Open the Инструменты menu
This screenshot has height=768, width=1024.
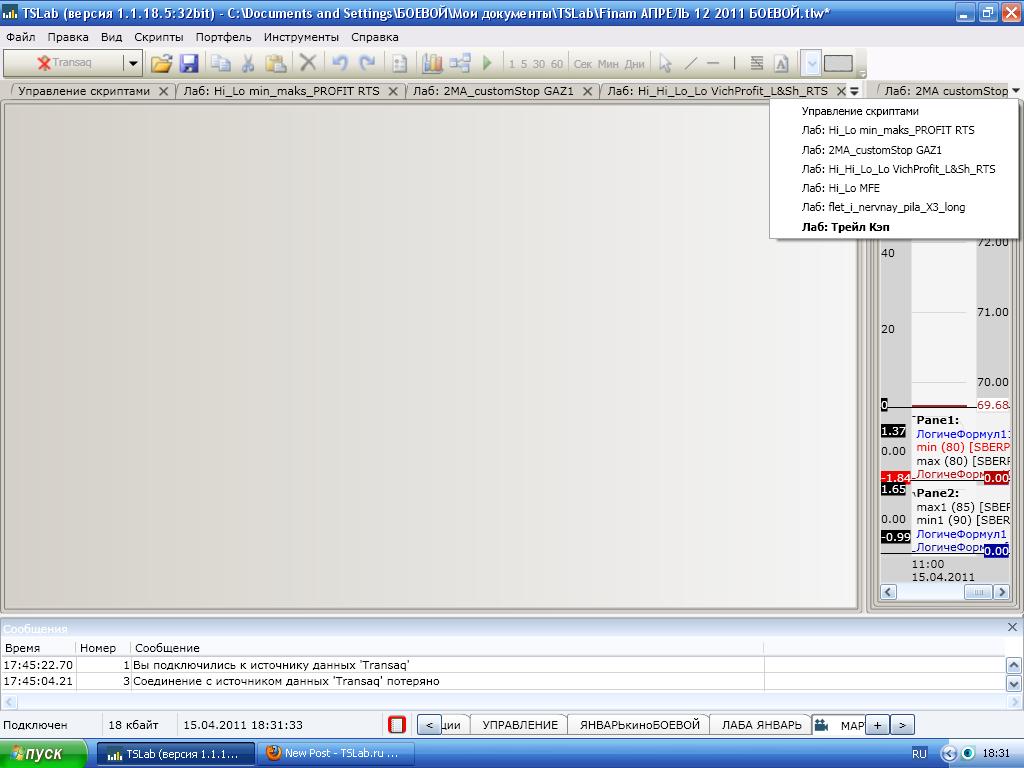[x=301, y=37]
